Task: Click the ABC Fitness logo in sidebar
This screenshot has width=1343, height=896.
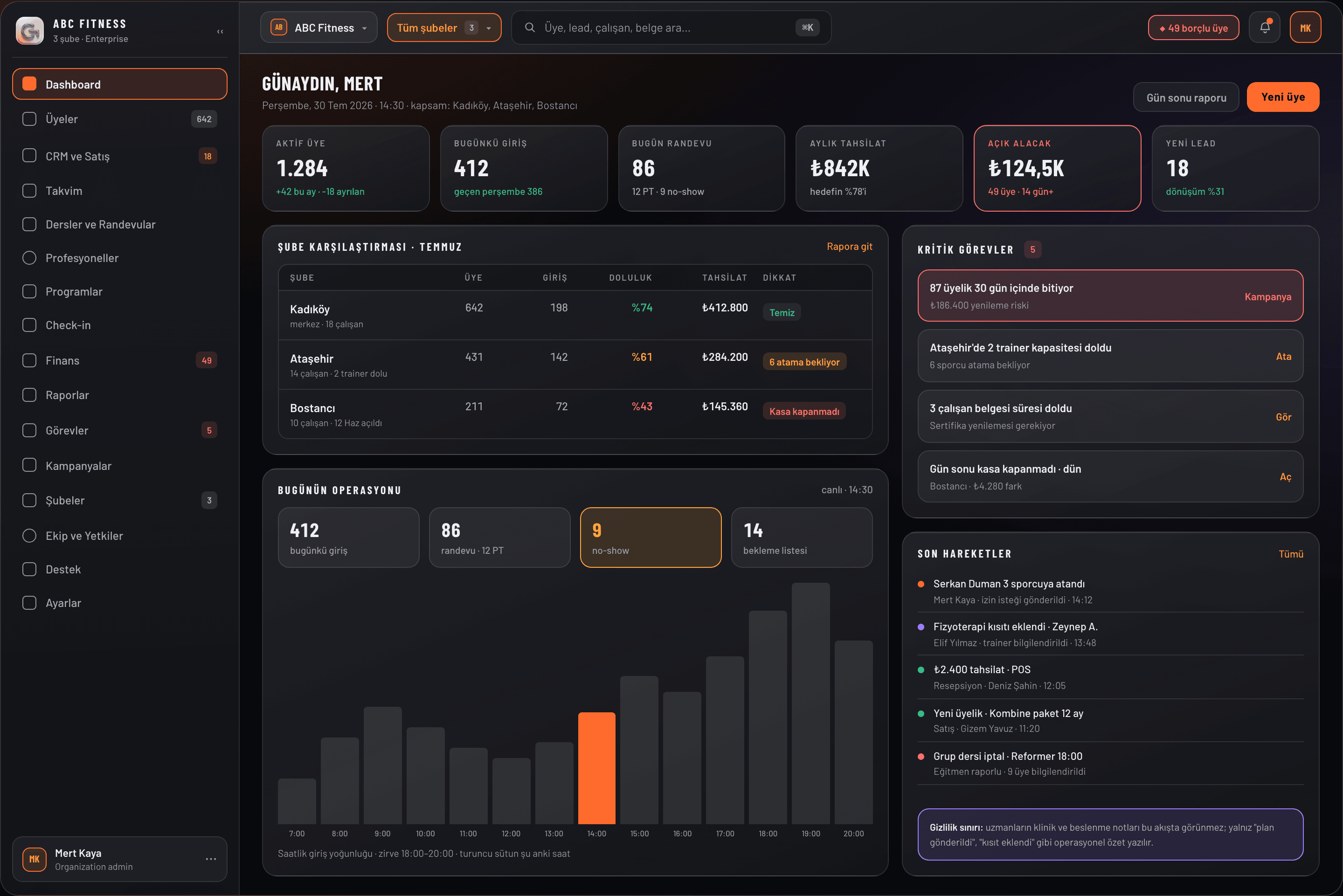Action: [30, 31]
